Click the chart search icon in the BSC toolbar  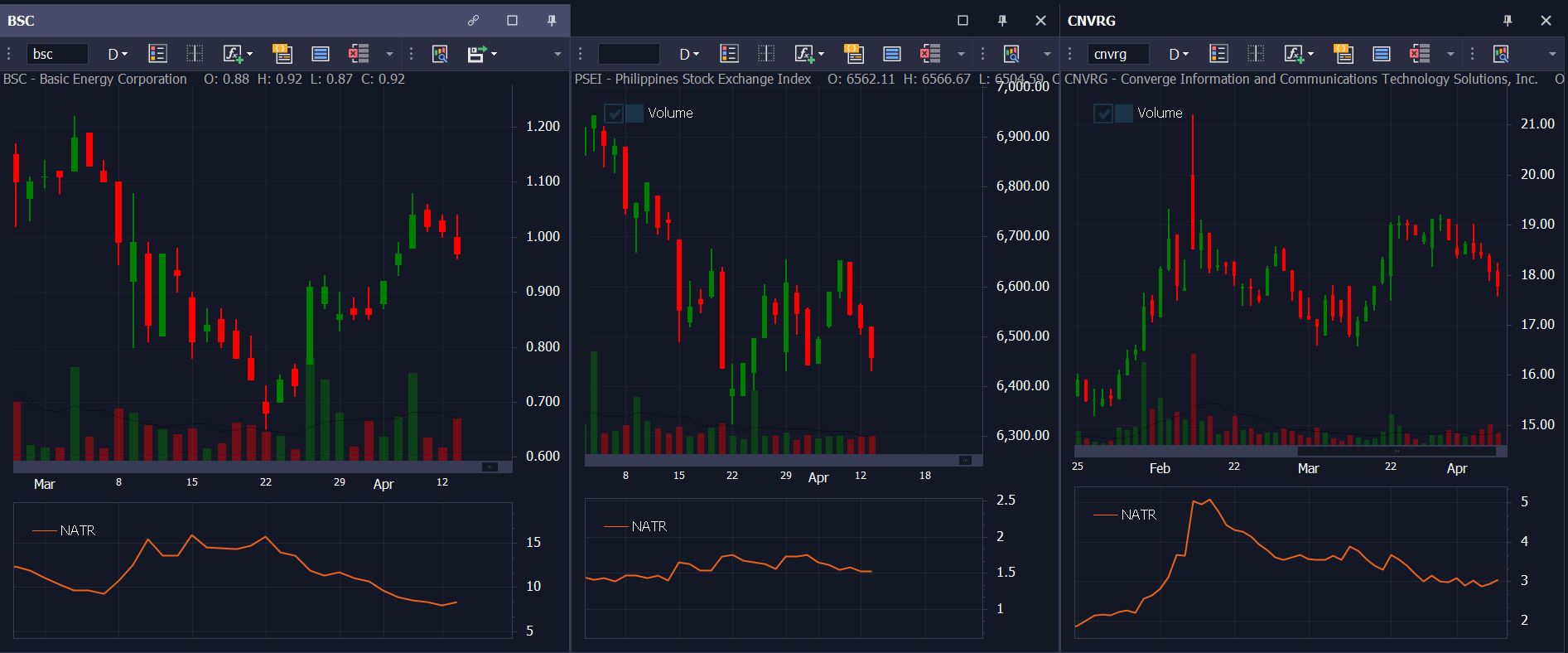click(440, 54)
